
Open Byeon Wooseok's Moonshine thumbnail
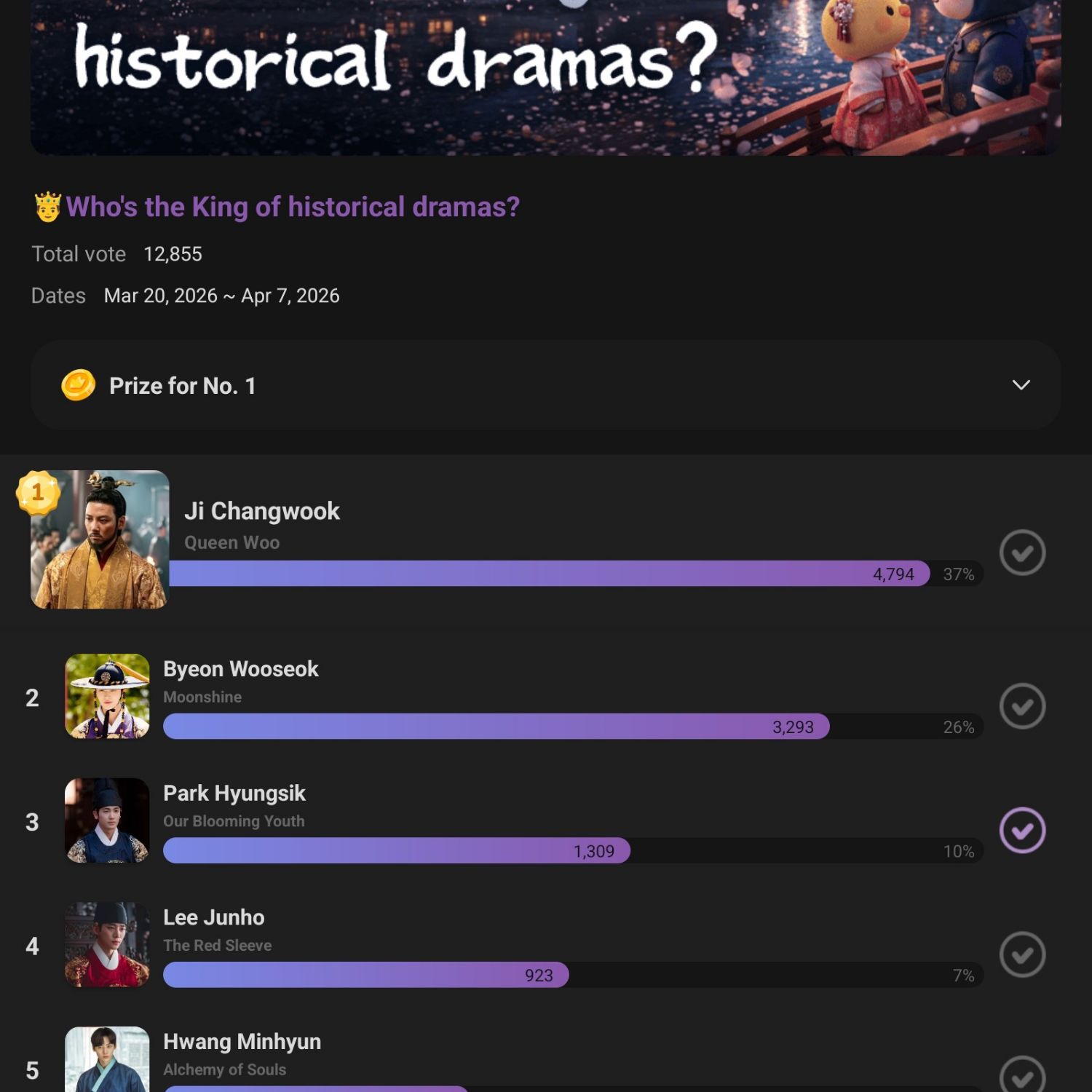(107, 697)
